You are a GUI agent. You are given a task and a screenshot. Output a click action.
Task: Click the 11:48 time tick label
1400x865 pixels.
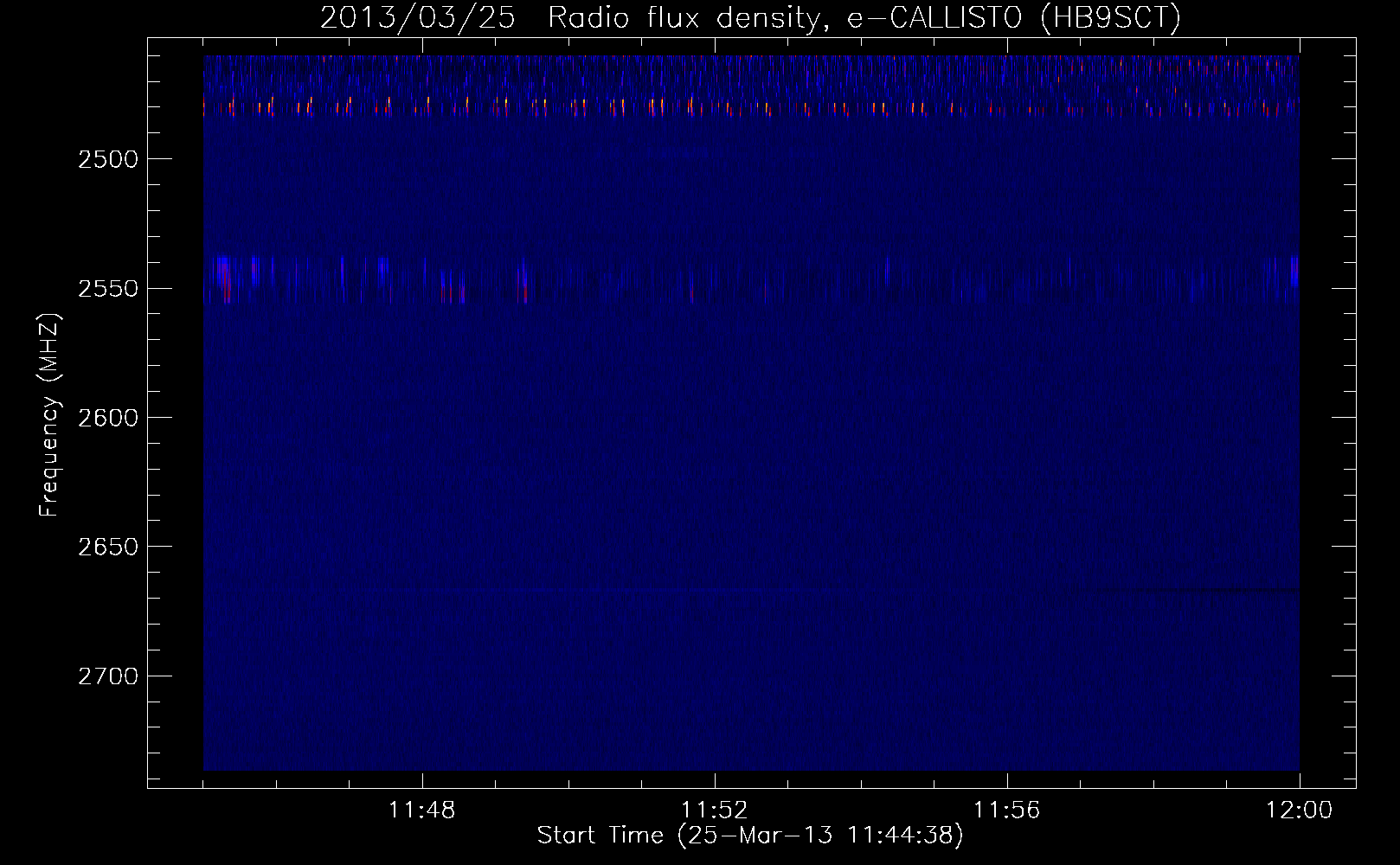(422, 811)
